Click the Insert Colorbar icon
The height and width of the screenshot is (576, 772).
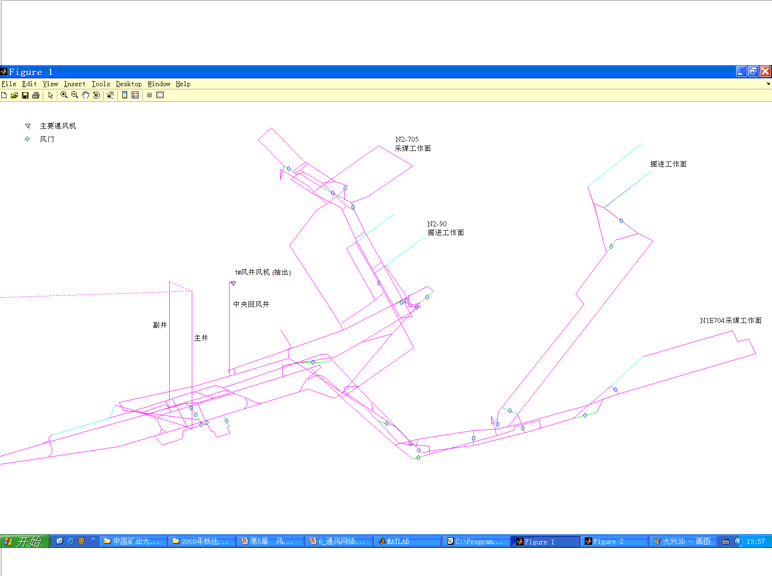click(x=125, y=96)
